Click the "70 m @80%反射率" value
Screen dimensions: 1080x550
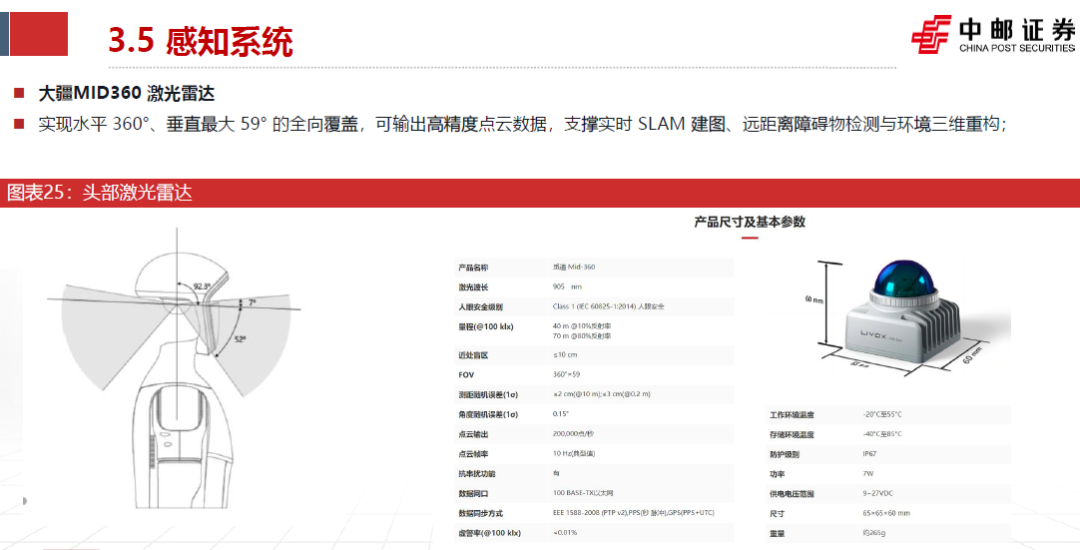click(581, 336)
